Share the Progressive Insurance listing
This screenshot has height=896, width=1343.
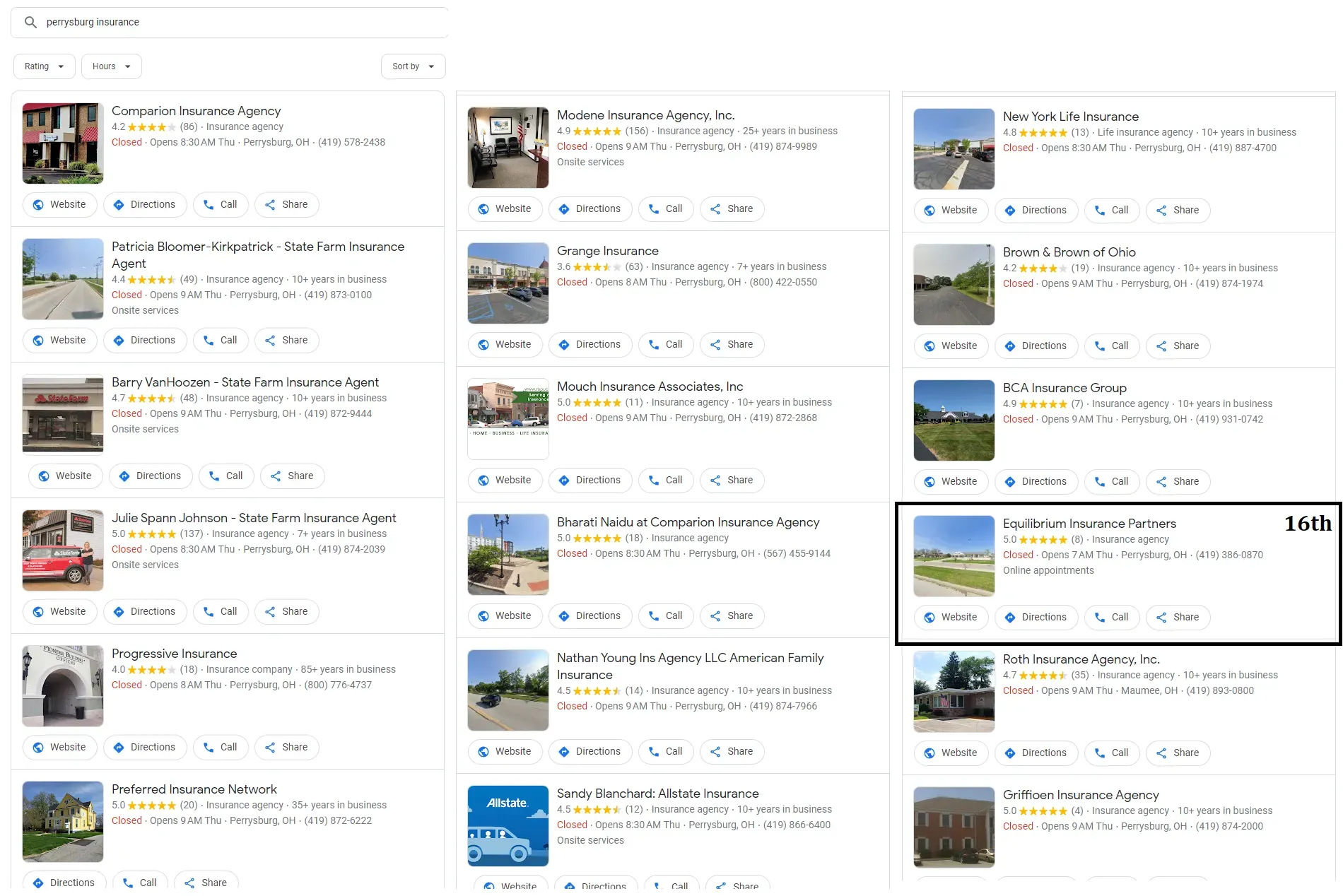point(286,748)
